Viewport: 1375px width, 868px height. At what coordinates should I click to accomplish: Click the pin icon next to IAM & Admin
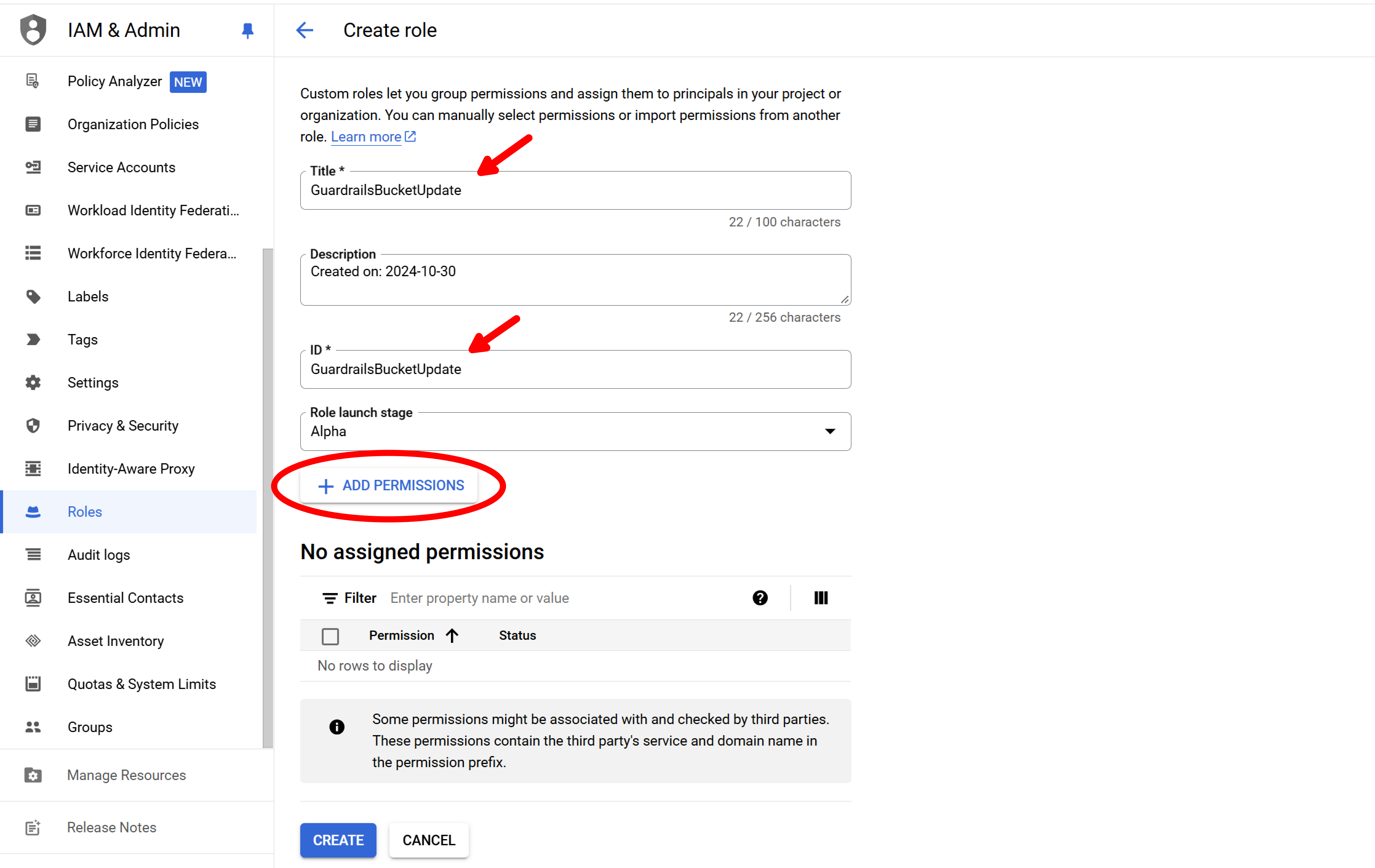[247, 30]
